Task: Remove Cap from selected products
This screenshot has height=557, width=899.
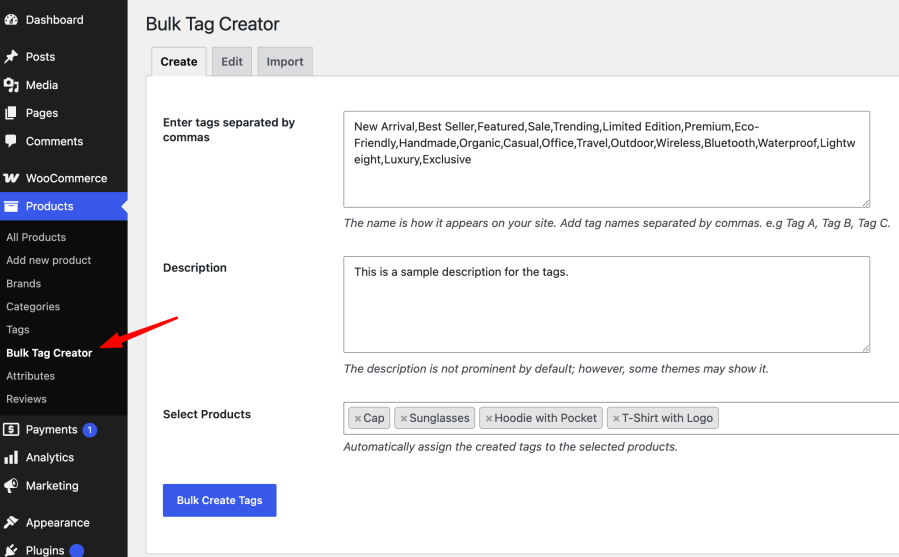Action: pos(358,419)
